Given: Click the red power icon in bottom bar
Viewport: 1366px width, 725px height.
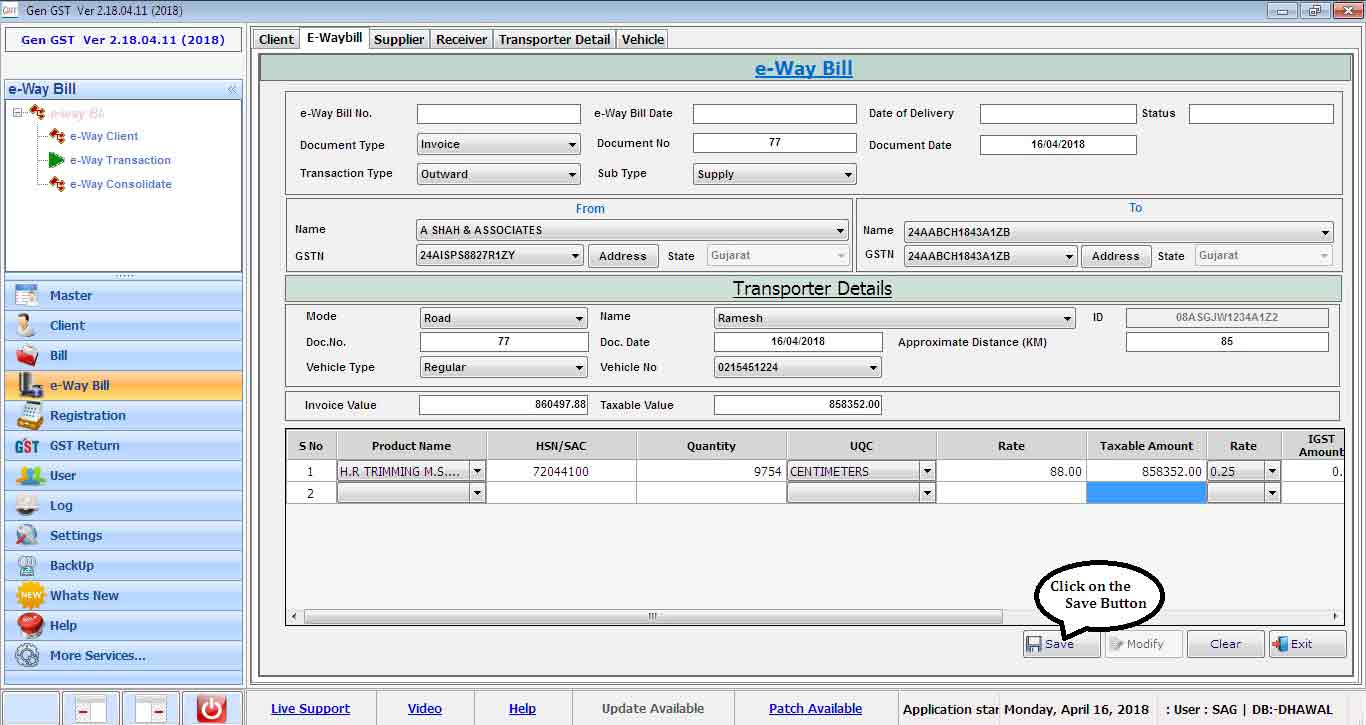Looking at the screenshot, I should tap(211, 709).
